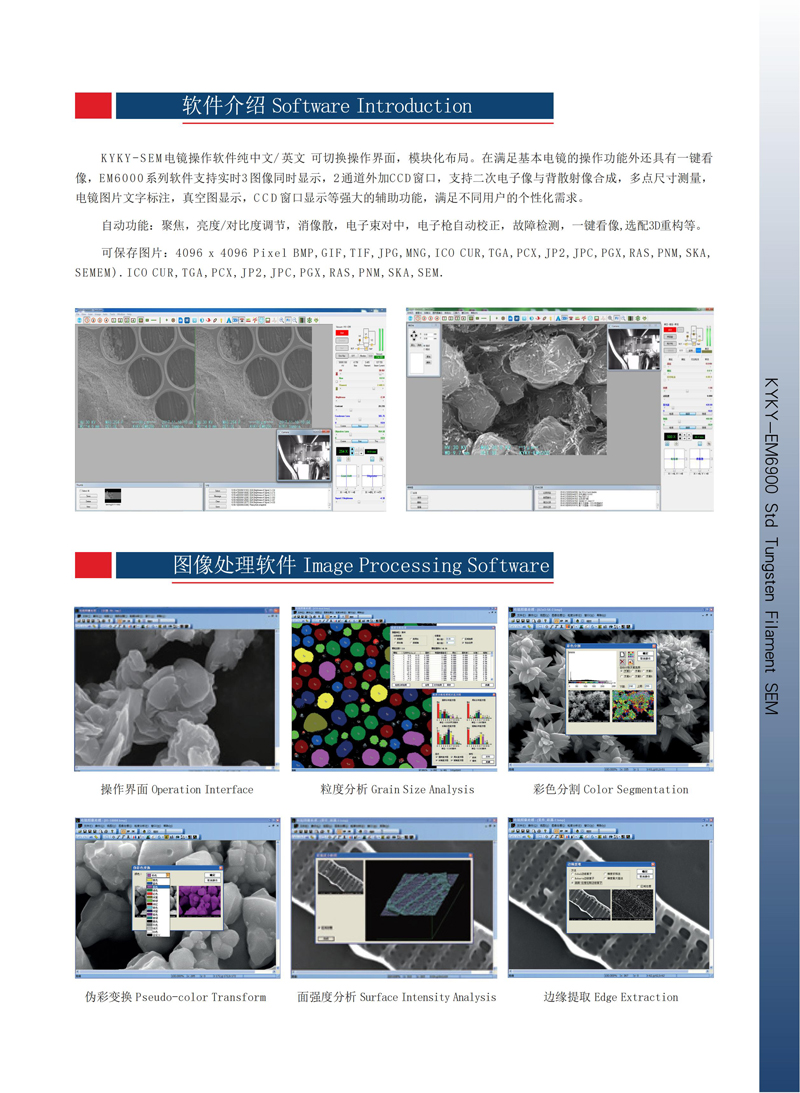800x1093 pixels.
Task: Click the caption '边缘提取 Edge Extraction'
Action: [611, 997]
